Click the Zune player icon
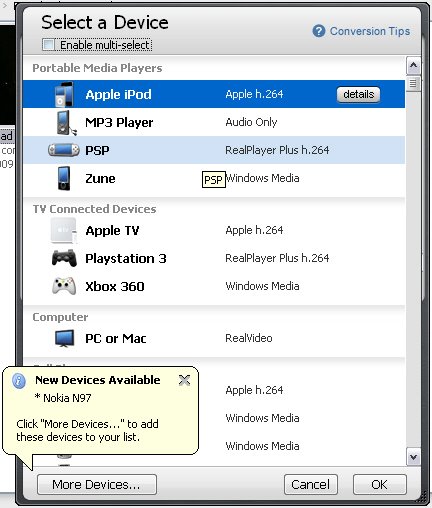This screenshot has width=432, height=508. point(64,178)
